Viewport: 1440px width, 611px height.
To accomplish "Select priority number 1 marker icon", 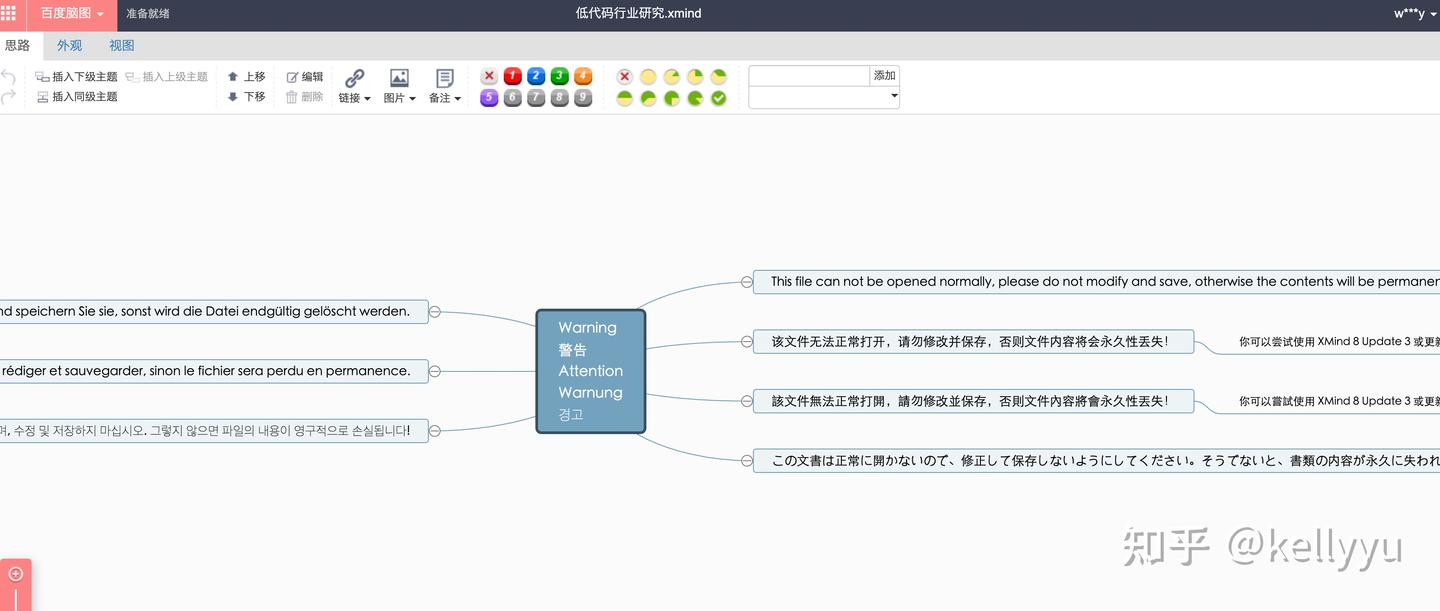I will coord(511,76).
